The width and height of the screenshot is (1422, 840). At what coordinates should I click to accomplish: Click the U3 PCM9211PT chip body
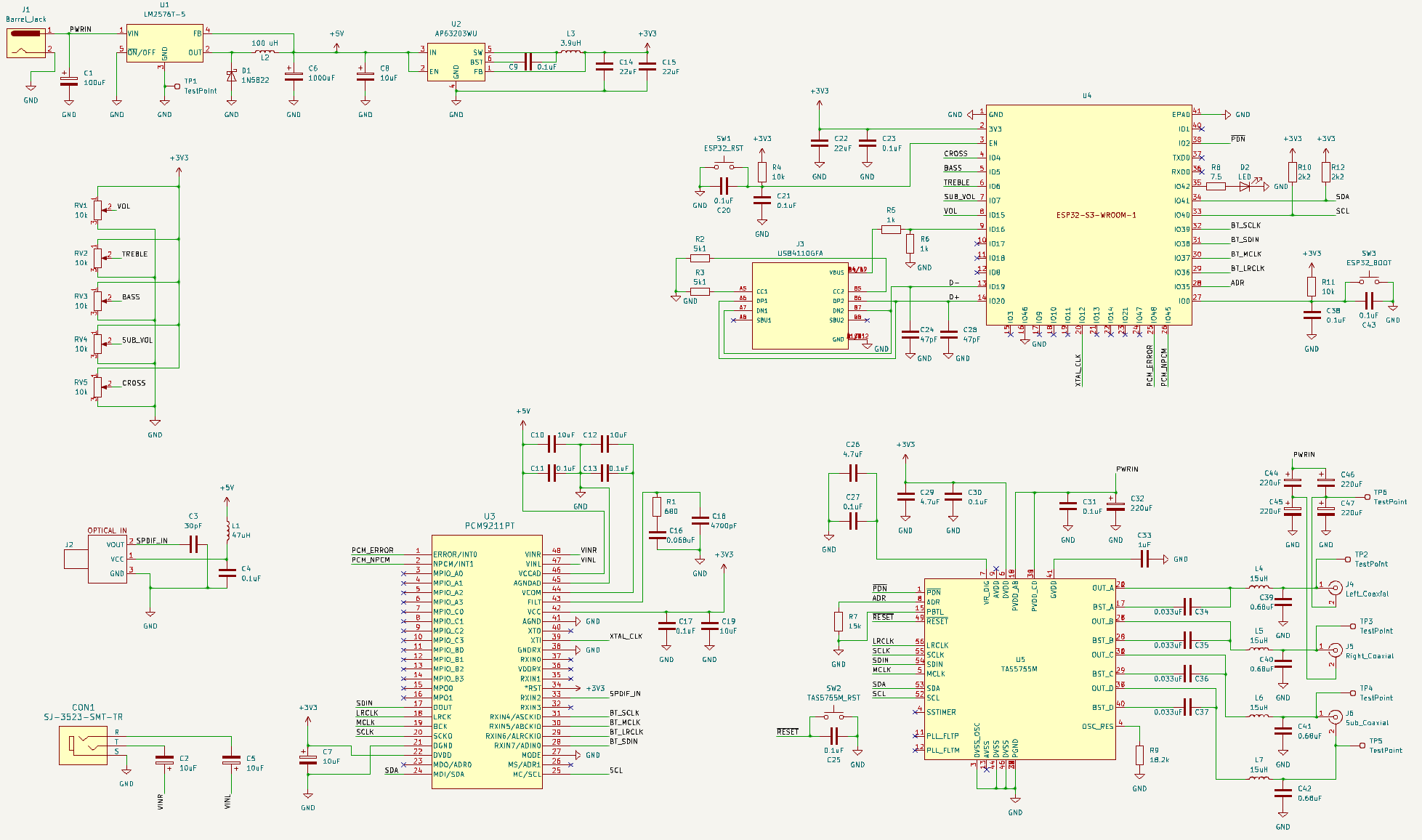point(487,662)
